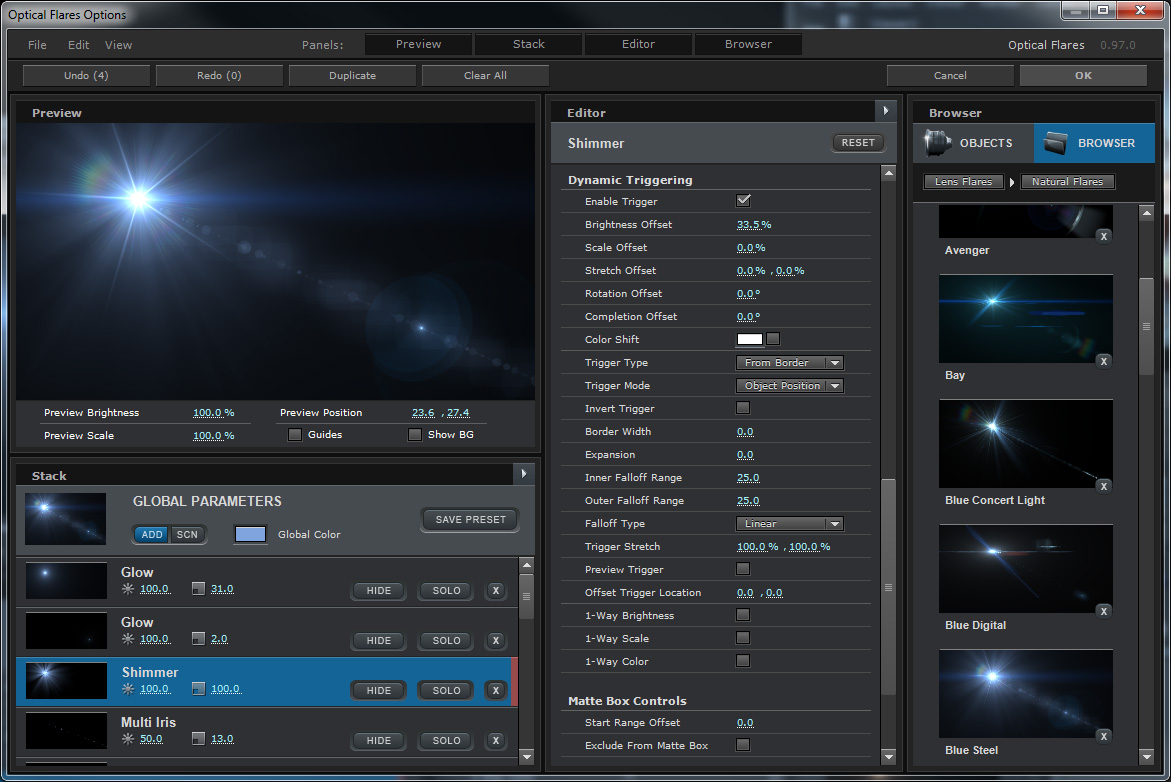Open the Browser folder icon tab

pos(1056,143)
